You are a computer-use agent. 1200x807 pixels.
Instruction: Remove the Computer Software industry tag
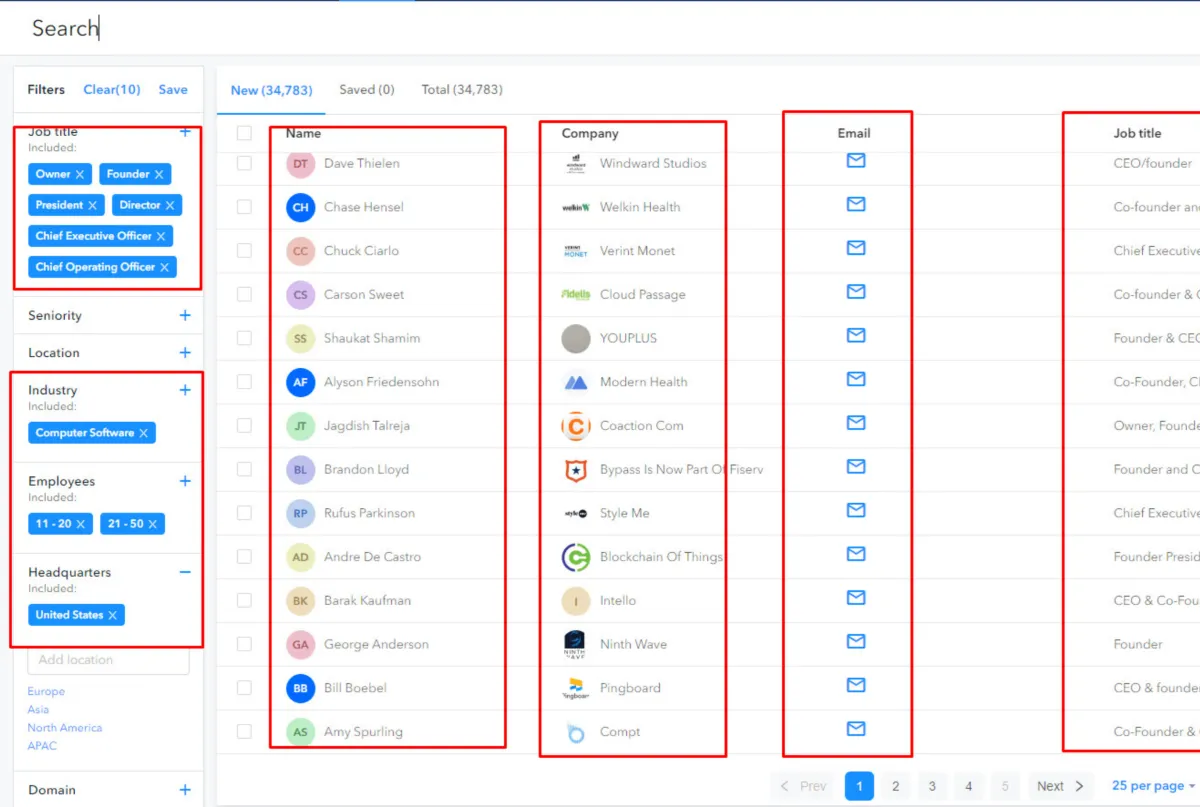click(x=143, y=433)
